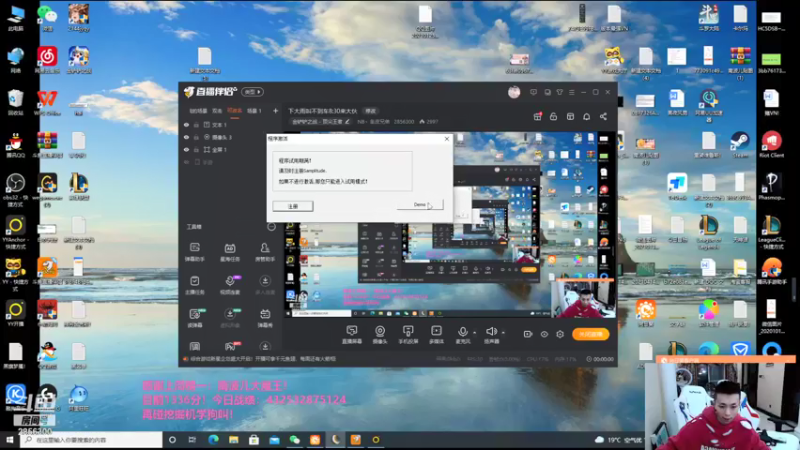Click the Windows Start button
800x450 pixels.
[10, 440]
